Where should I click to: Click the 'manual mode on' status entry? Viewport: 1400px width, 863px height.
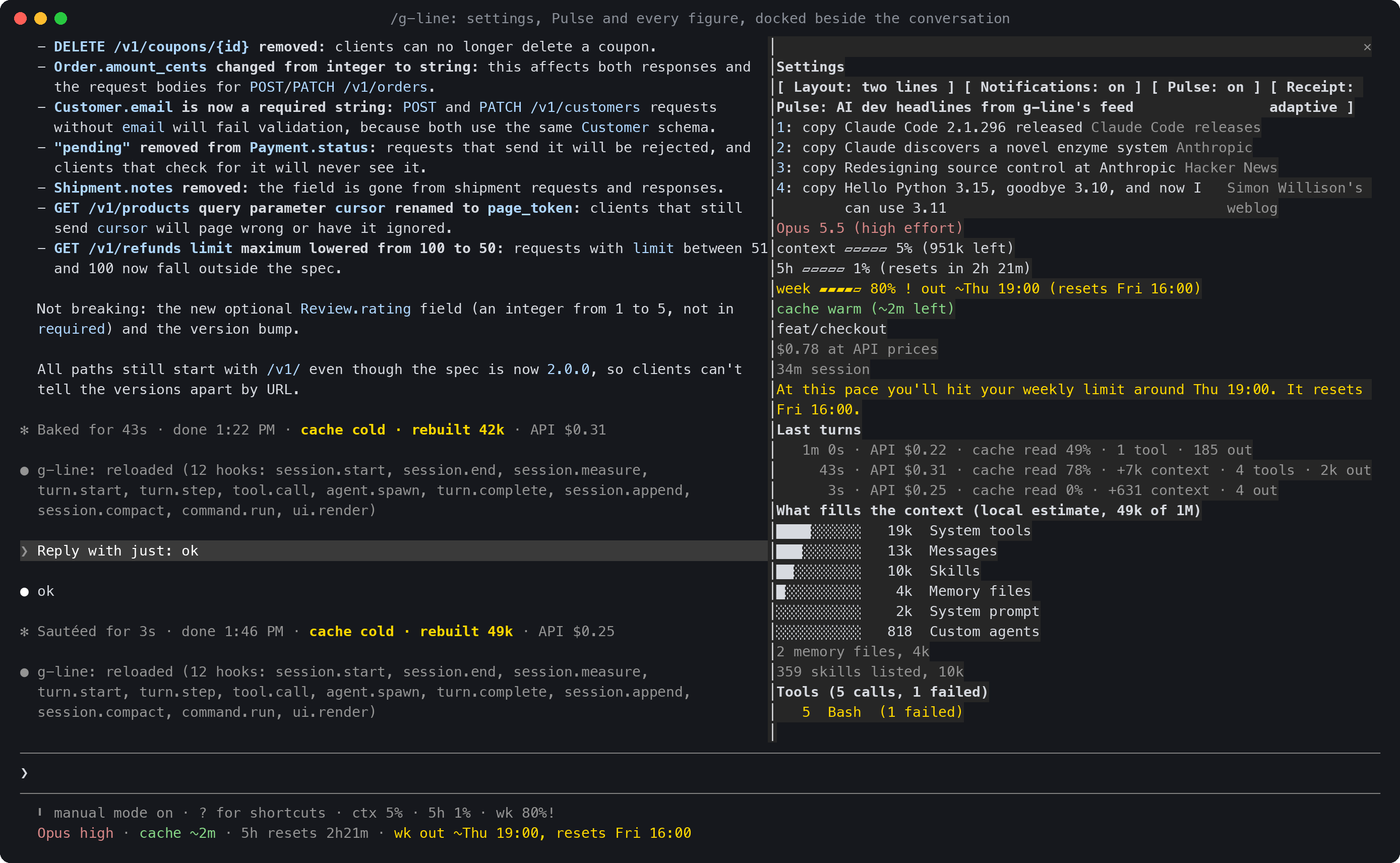[113, 813]
